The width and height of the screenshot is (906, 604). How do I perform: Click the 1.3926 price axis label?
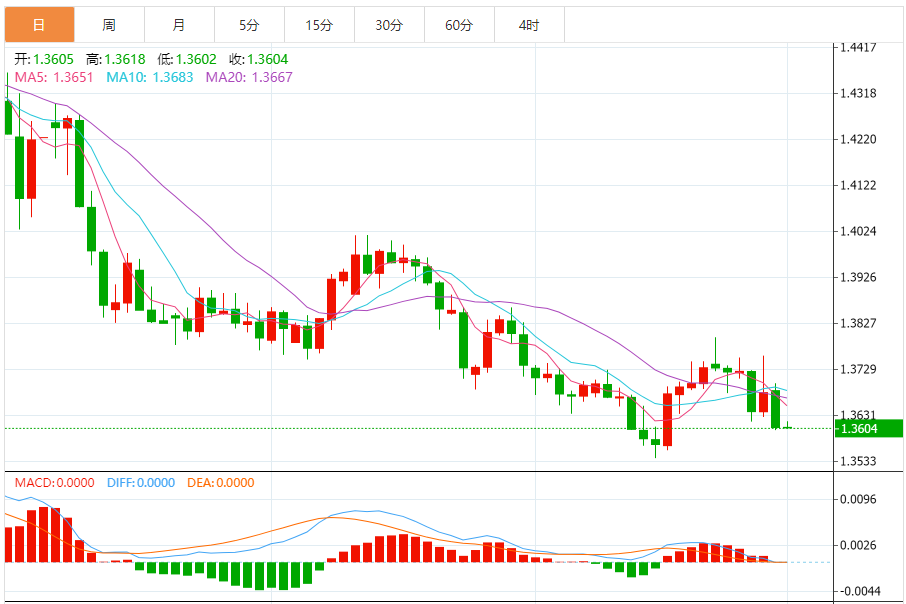(x=858, y=277)
